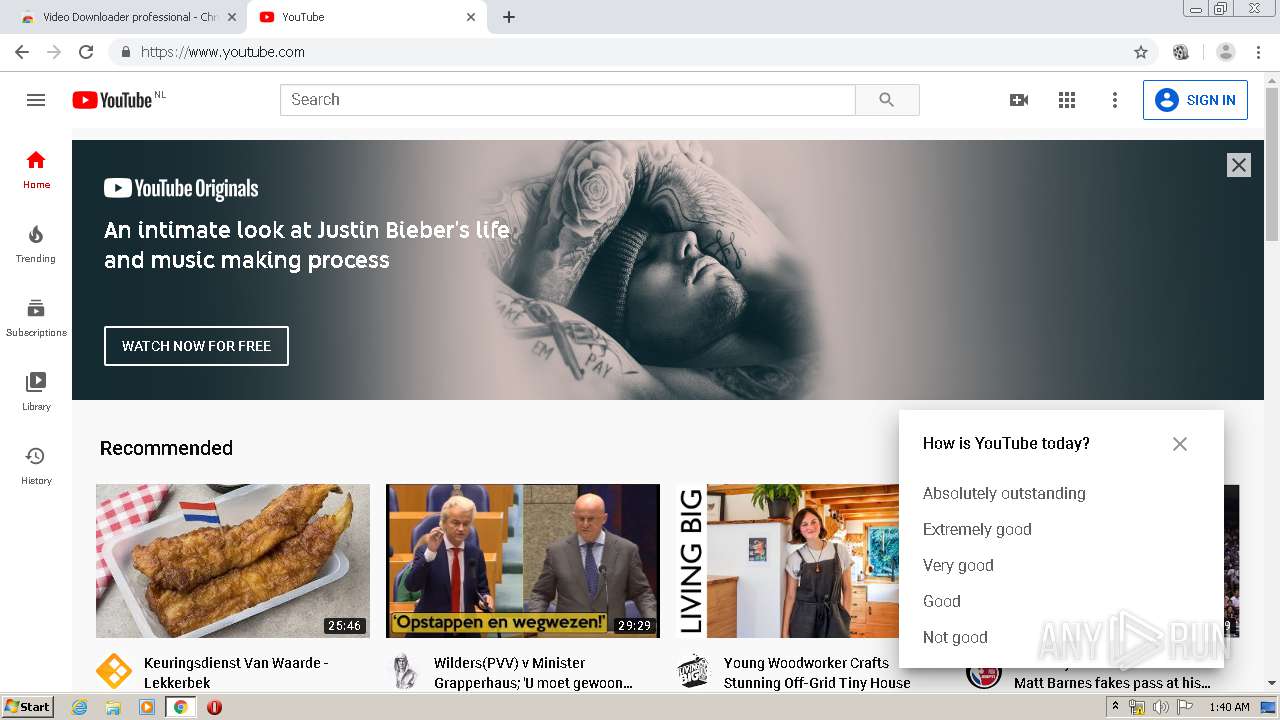Close the YouTube tab
The width and height of the screenshot is (1280, 720).
(471, 17)
